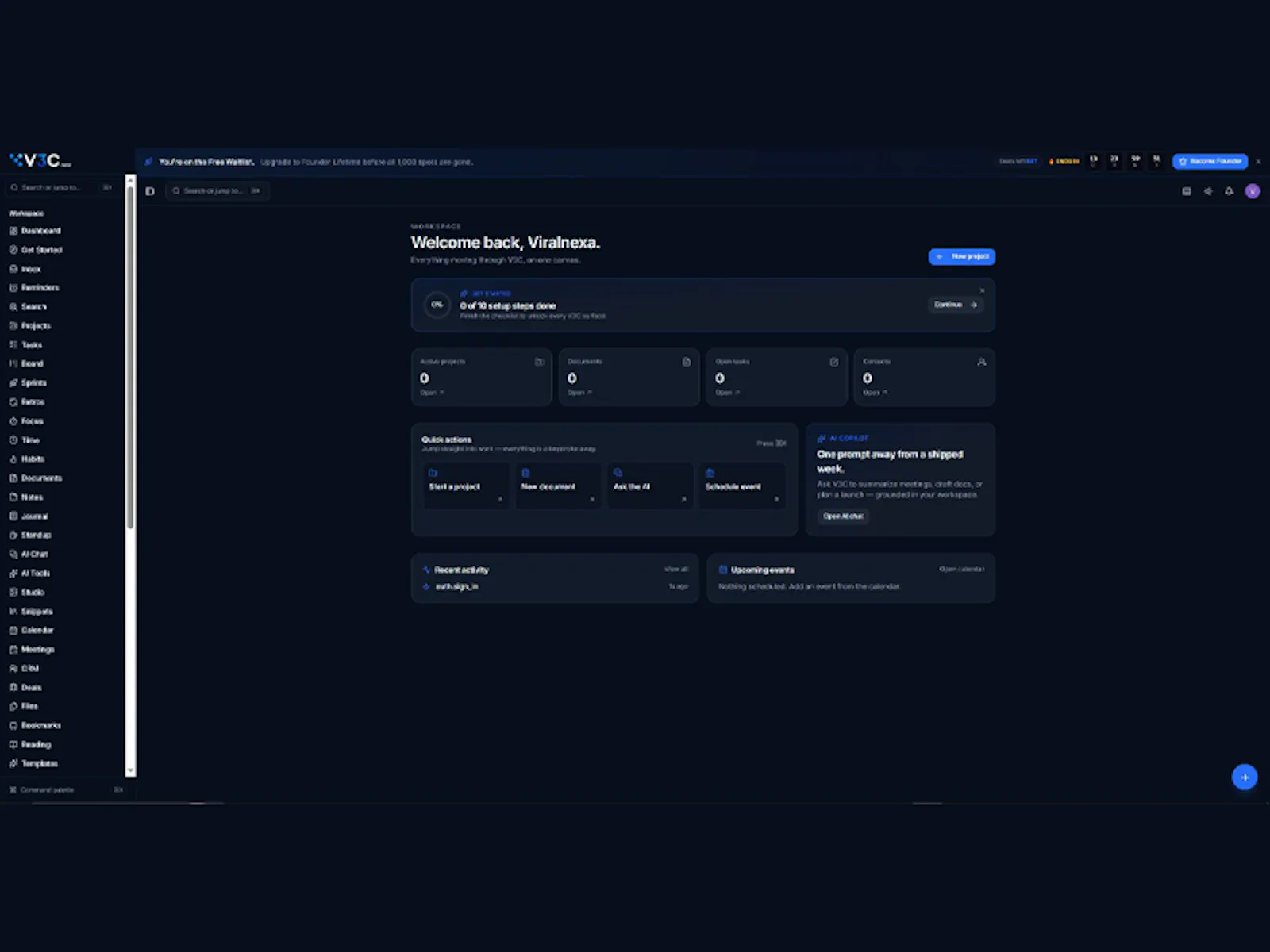The image size is (1270, 952).
Task: Click the Become Founder button
Action: pos(1210,162)
